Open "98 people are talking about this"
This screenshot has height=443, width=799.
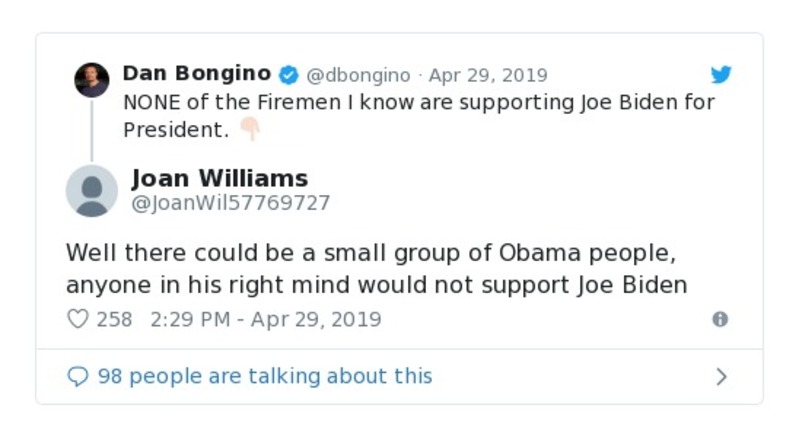coord(265,376)
